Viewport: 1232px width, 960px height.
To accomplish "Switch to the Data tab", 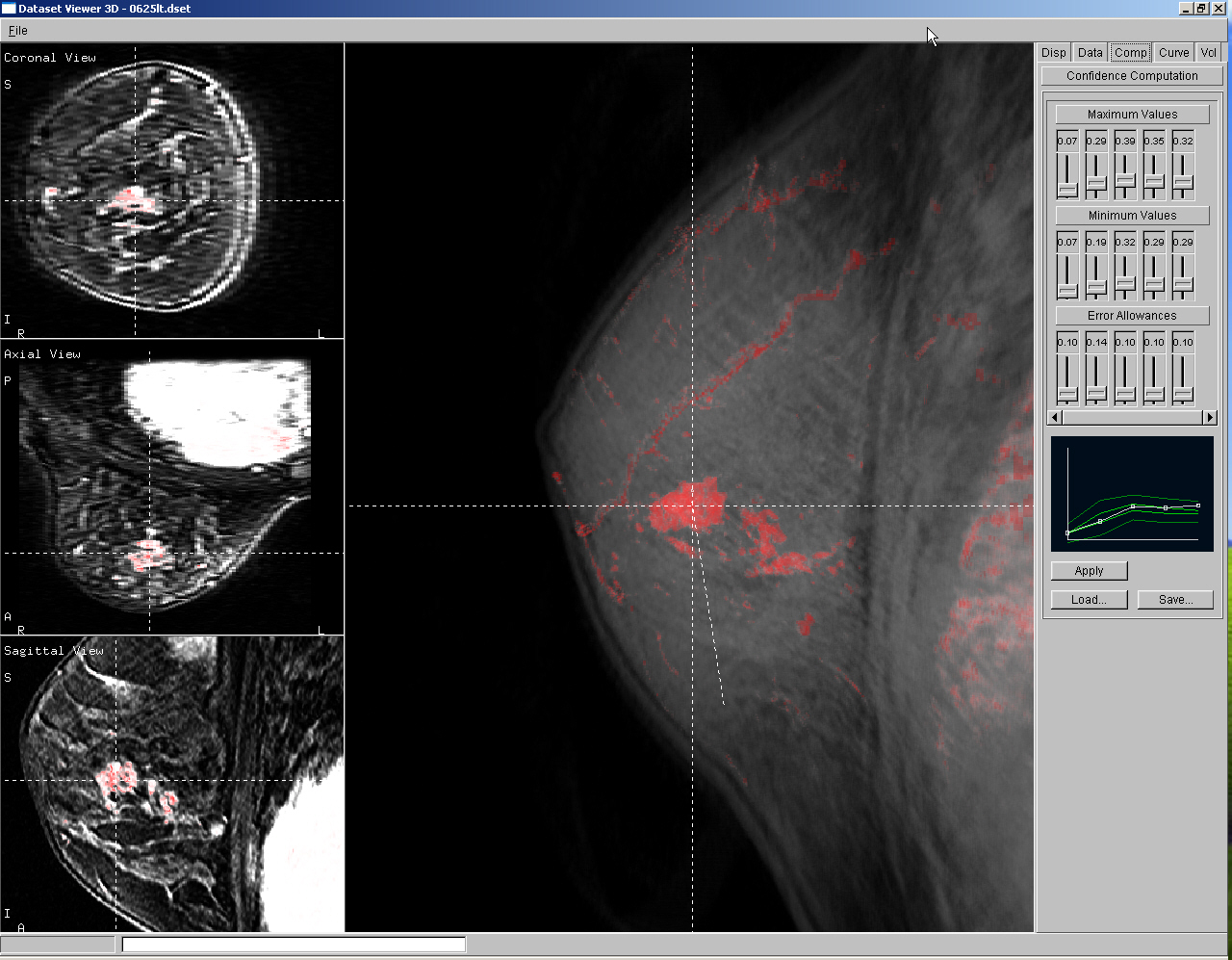I will tap(1091, 53).
